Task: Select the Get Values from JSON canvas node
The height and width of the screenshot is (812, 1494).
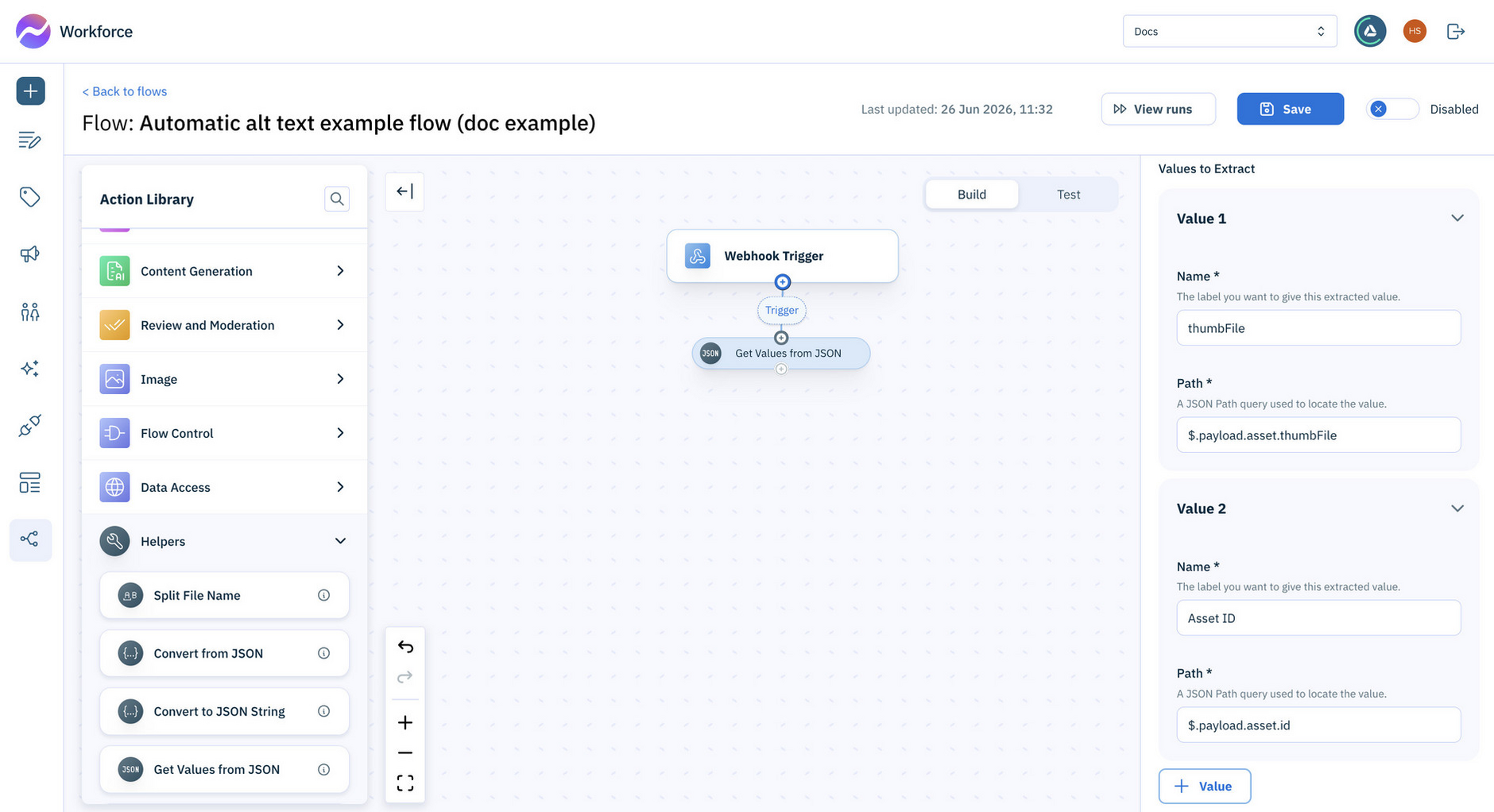Action: pyautogui.click(x=781, y=354)
